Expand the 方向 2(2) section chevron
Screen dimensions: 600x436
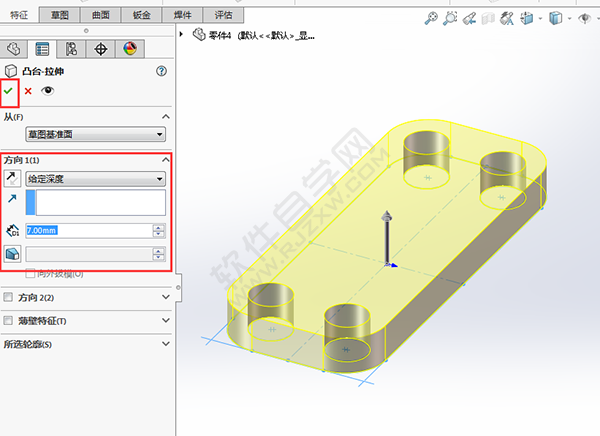coord(166,297)
